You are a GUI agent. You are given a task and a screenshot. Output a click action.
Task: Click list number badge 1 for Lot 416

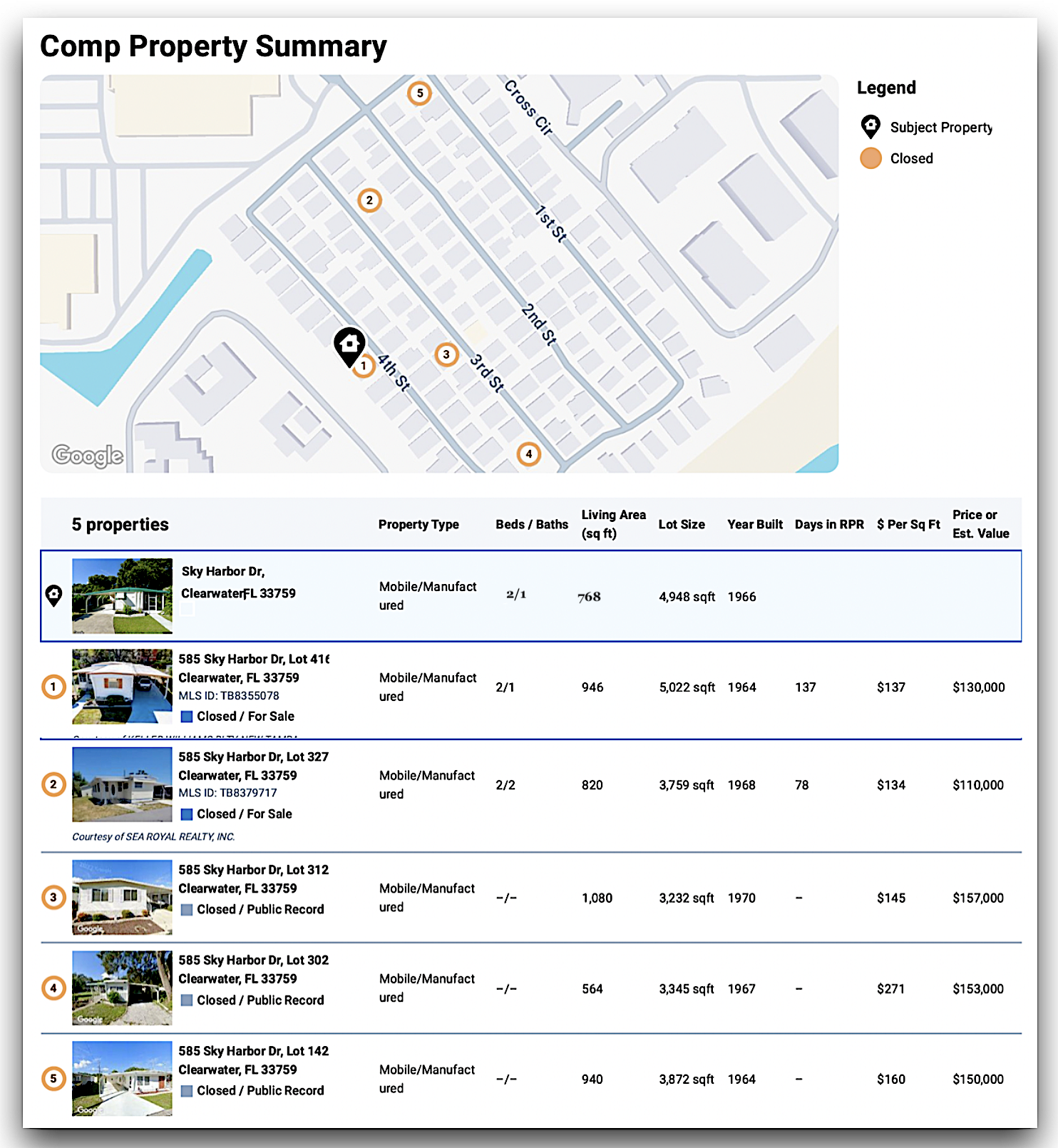click(53, 687)
